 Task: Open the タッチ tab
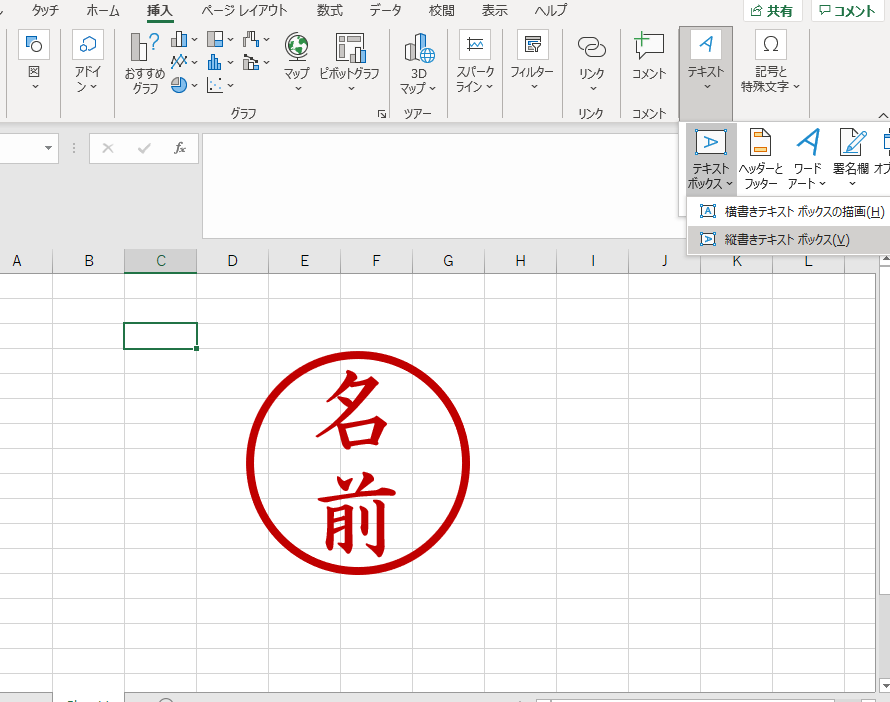click(x=45, y=11)
